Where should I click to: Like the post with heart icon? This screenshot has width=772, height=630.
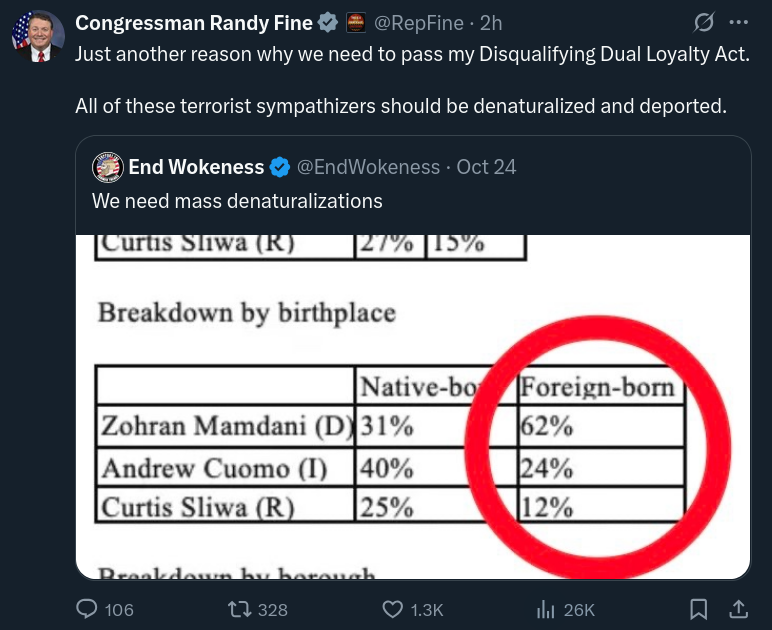pyautogui.click(x=394, y=609)
